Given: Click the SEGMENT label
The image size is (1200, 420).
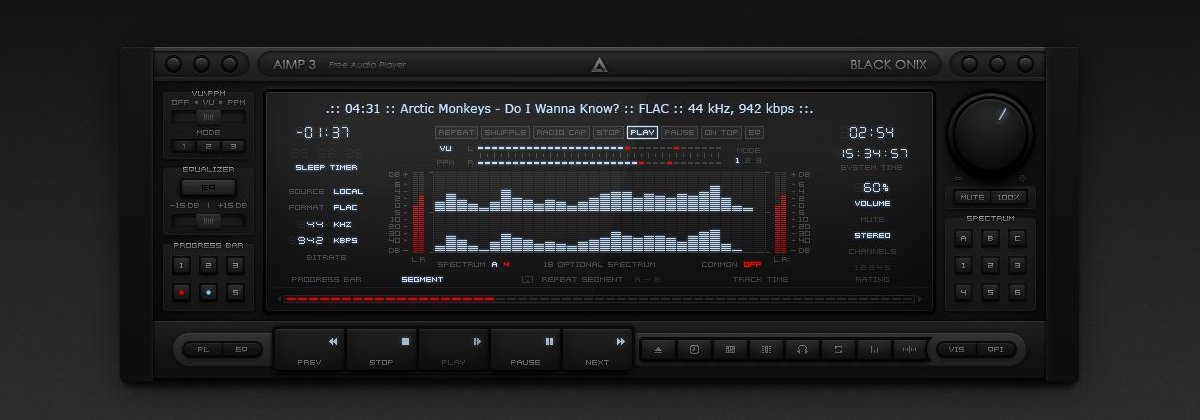Looking at the screenshot, I should (422, 280).
